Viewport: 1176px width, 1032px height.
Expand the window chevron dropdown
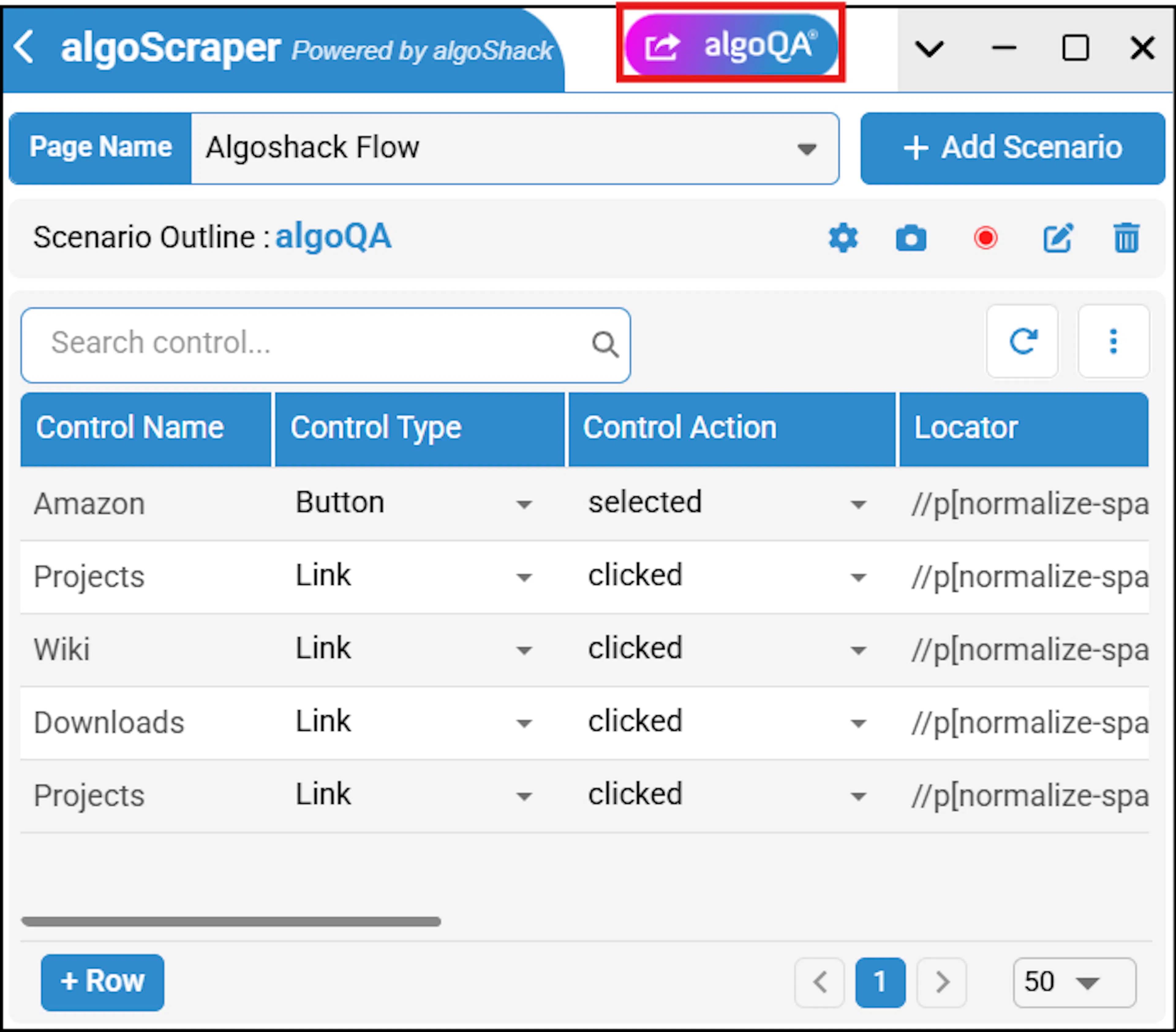(x=929, y=49)
